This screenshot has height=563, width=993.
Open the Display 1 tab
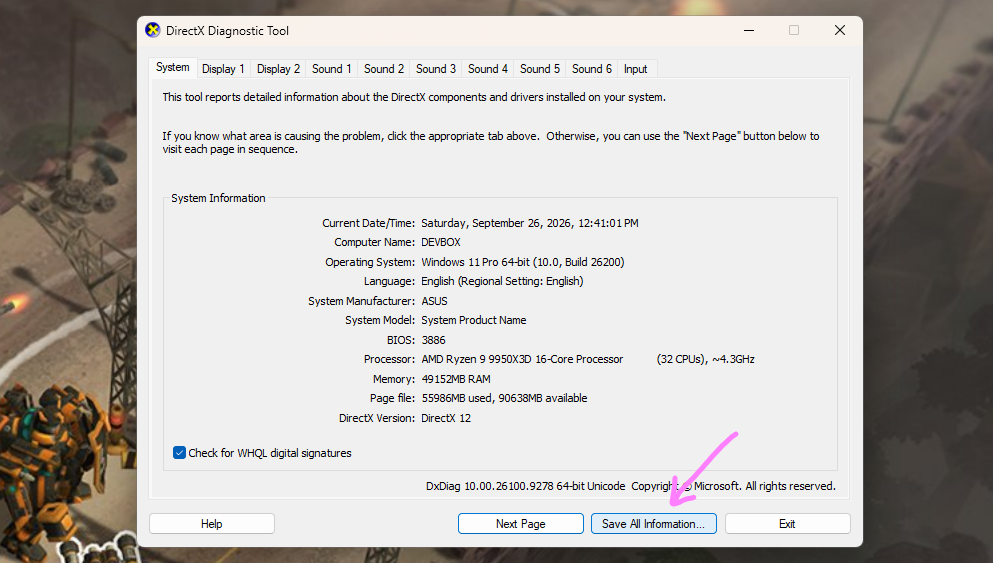coord(223,69)
